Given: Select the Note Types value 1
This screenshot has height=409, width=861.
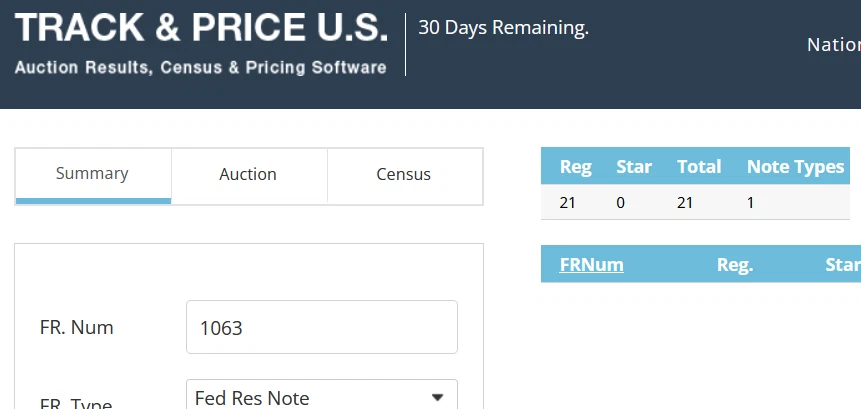Looking at the screenshot, I should [x=750, y=203].
